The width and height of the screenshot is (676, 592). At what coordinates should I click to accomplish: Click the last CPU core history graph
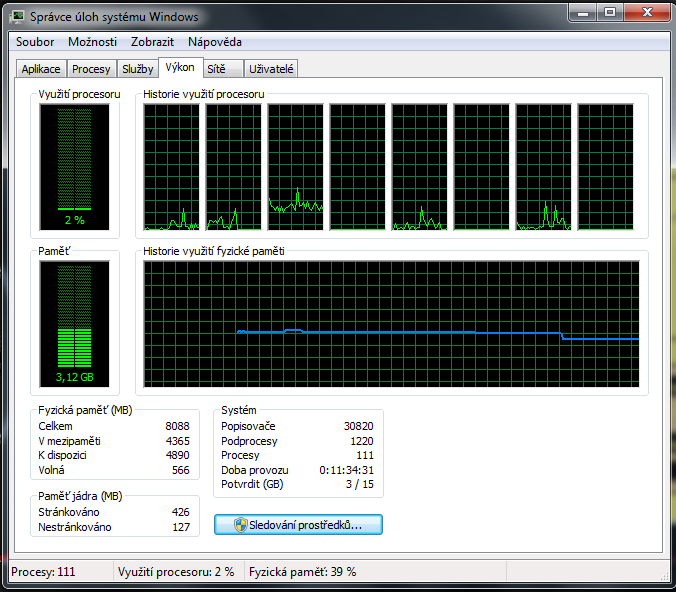[605, 167]
